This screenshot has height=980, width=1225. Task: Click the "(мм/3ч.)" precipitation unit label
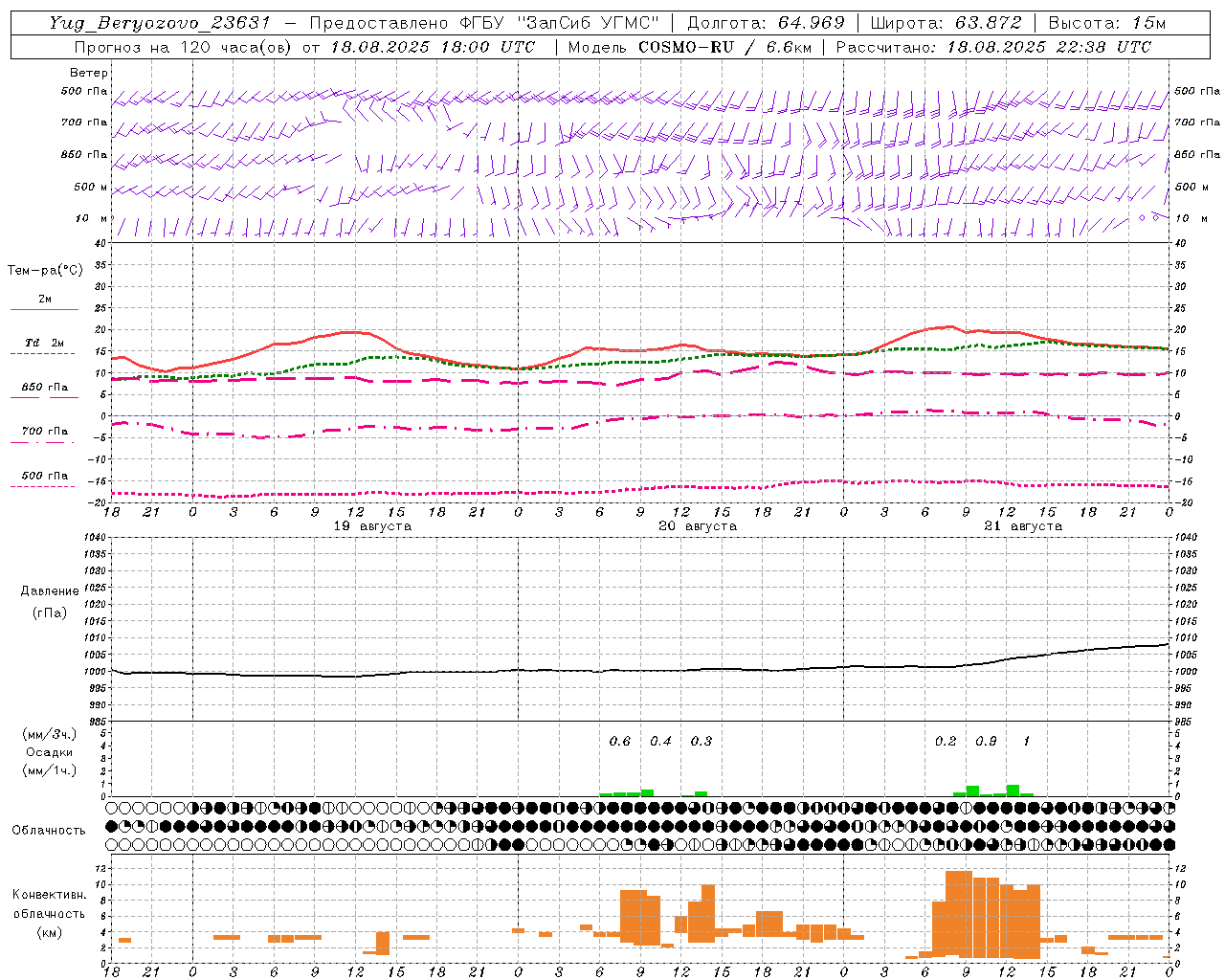pos(50,735)
